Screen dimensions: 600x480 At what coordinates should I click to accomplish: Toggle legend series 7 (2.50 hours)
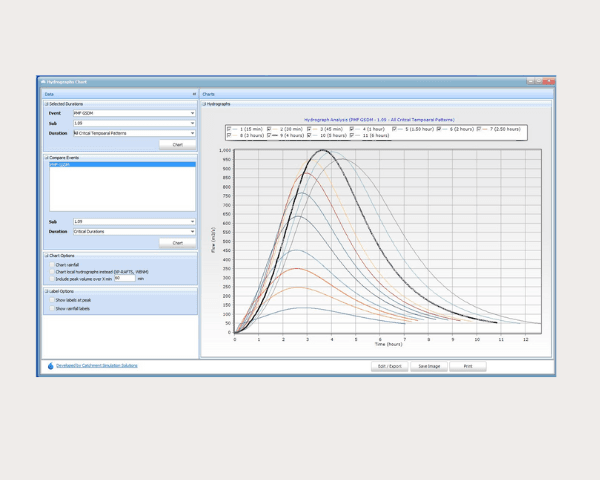[x=479, y=129]
